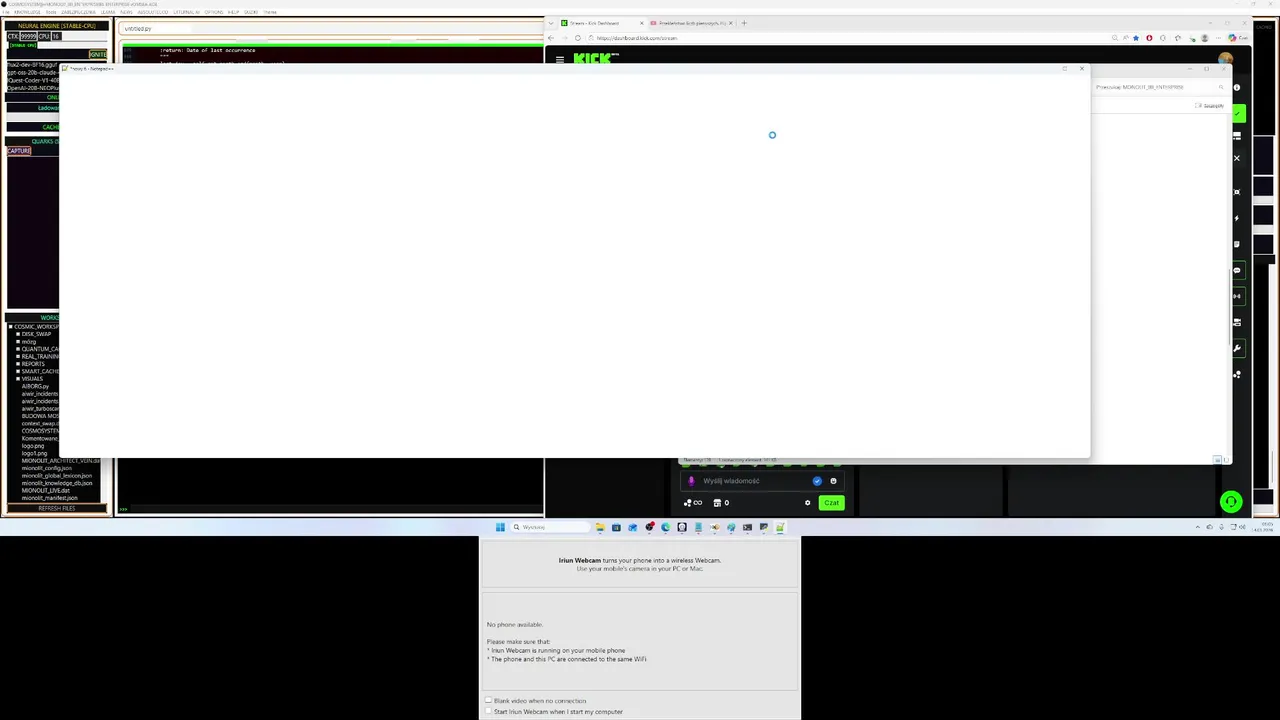Select AIBORG.py in the workspace tree
This screenshot has height=720, width=1280.
pyautogui.click(x=35, y=386)
